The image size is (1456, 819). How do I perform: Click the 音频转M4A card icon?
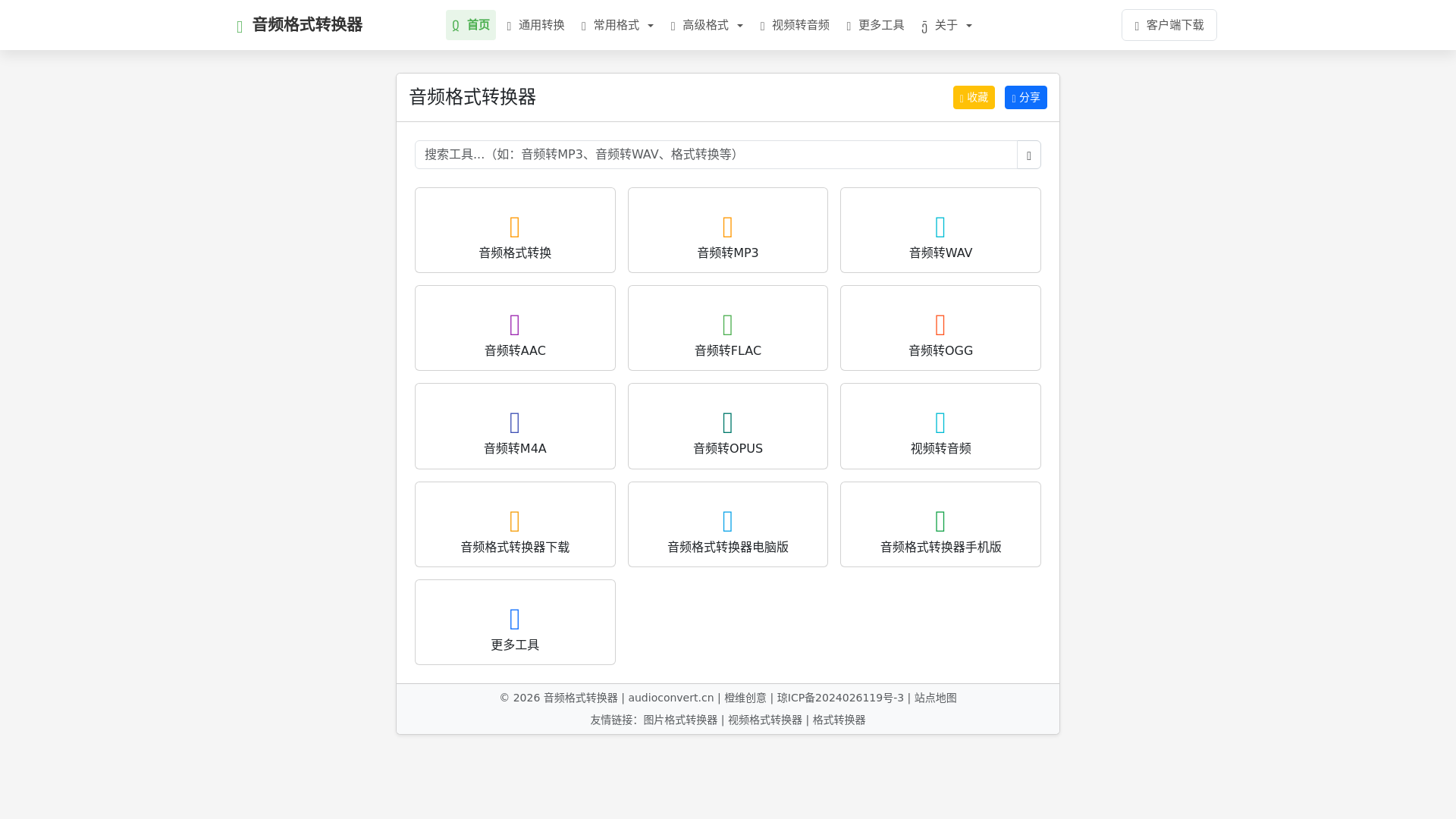pyautogui.click(x=515, y=422)
